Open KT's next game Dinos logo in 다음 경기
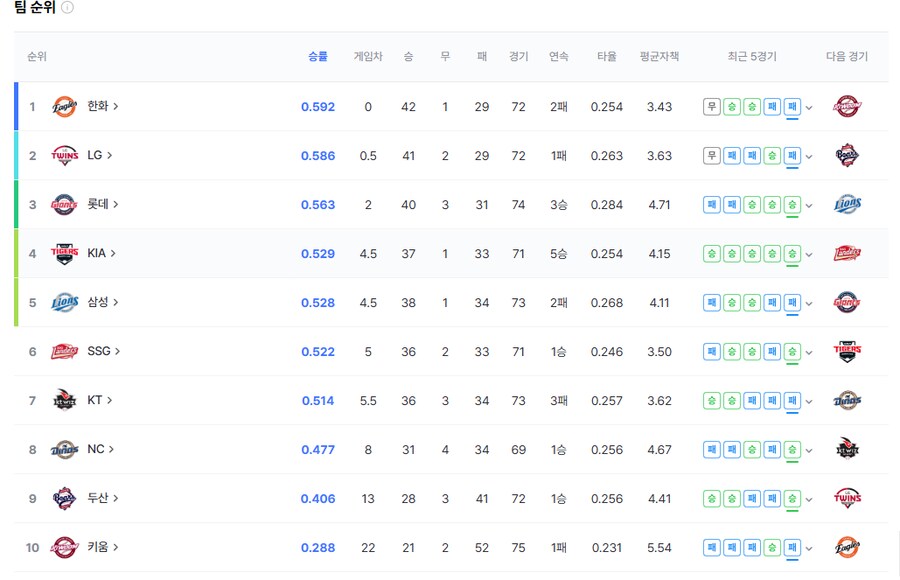This screenshot has width=900, height=580. coord(847,401)
